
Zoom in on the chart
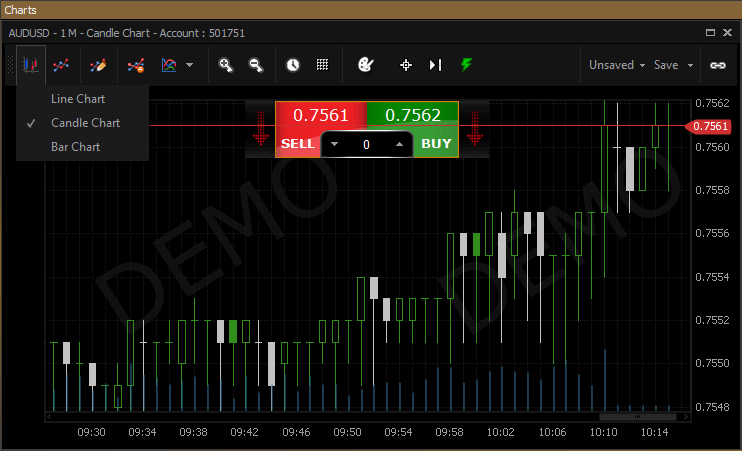[226, 65]
